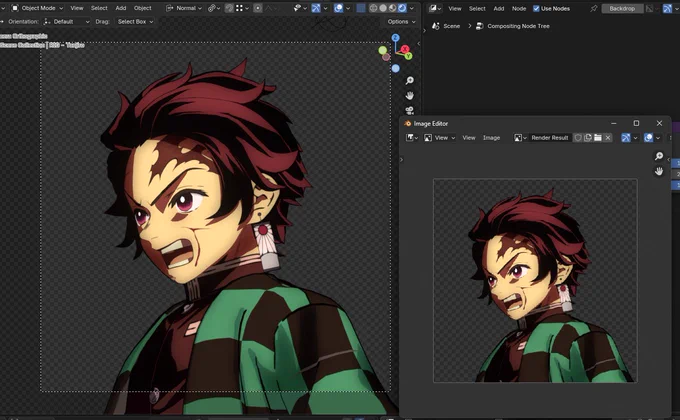Expand the 3D viewport sidebar arrow
Viewport: 680px width, 420px height.
click(x=418, y=43)
